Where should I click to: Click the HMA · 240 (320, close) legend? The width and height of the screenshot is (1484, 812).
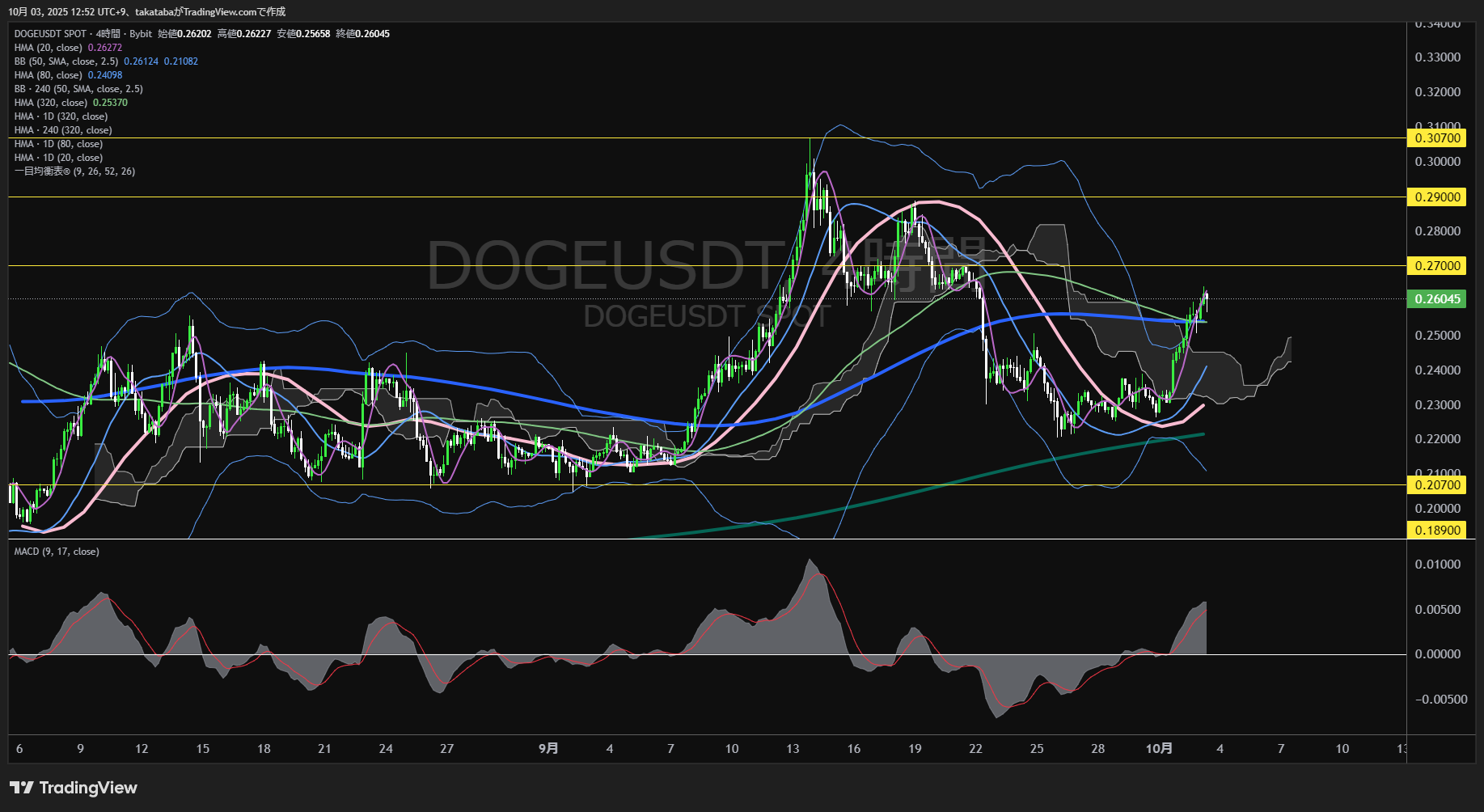(x=63, y=130)
